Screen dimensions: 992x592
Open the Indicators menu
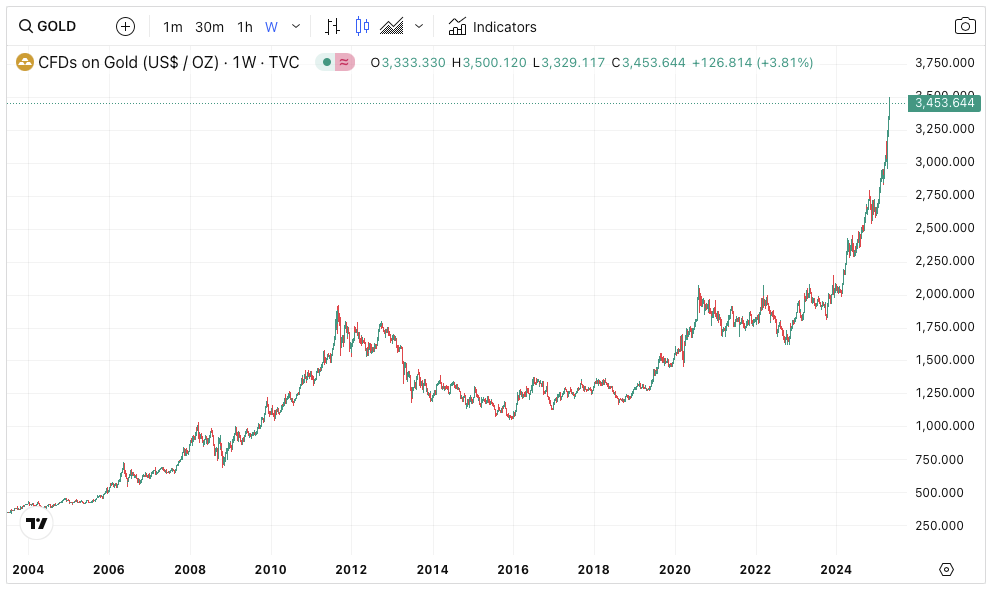(493, 27)
